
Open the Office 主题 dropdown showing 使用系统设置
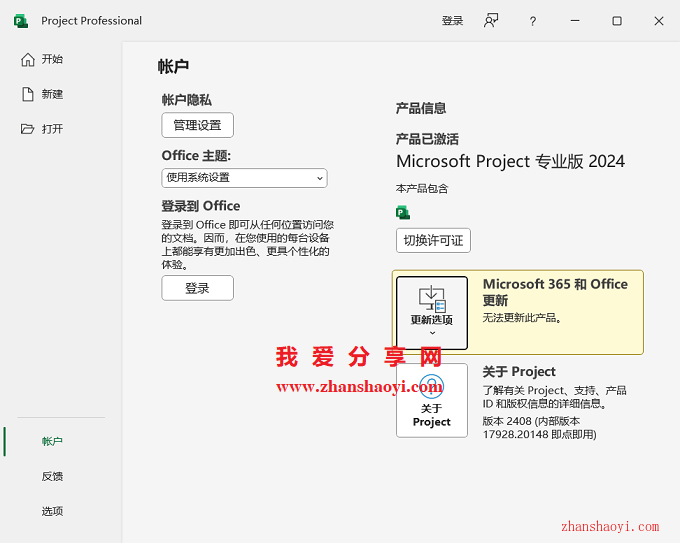pos(244,178)
